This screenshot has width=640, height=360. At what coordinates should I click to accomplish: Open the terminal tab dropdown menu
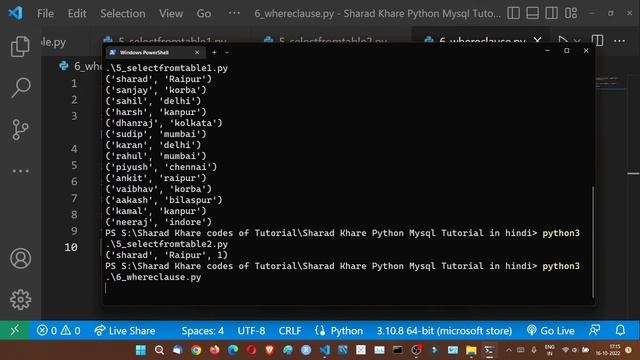(x=227, y=52)
